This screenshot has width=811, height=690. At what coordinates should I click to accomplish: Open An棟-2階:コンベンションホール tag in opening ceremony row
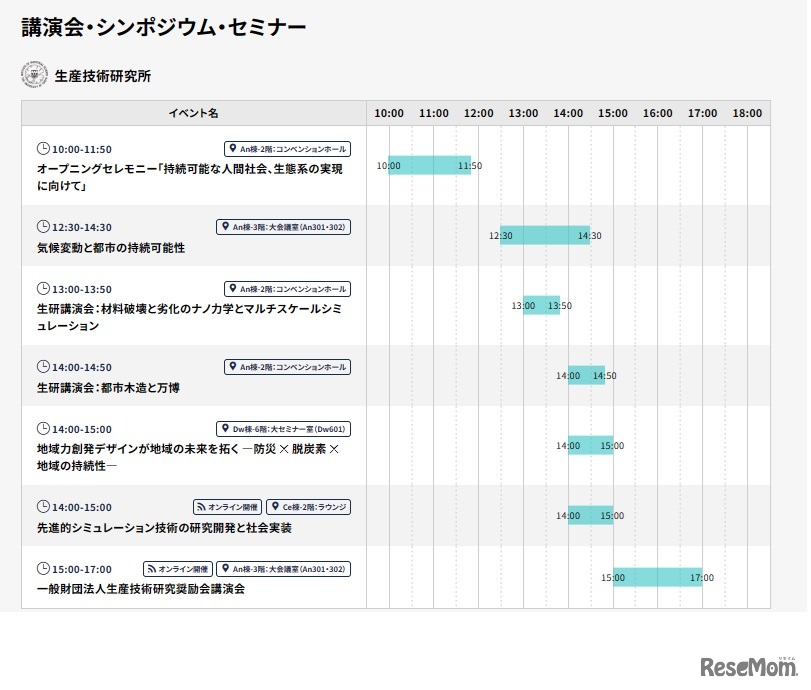click(x=287, y=149)
